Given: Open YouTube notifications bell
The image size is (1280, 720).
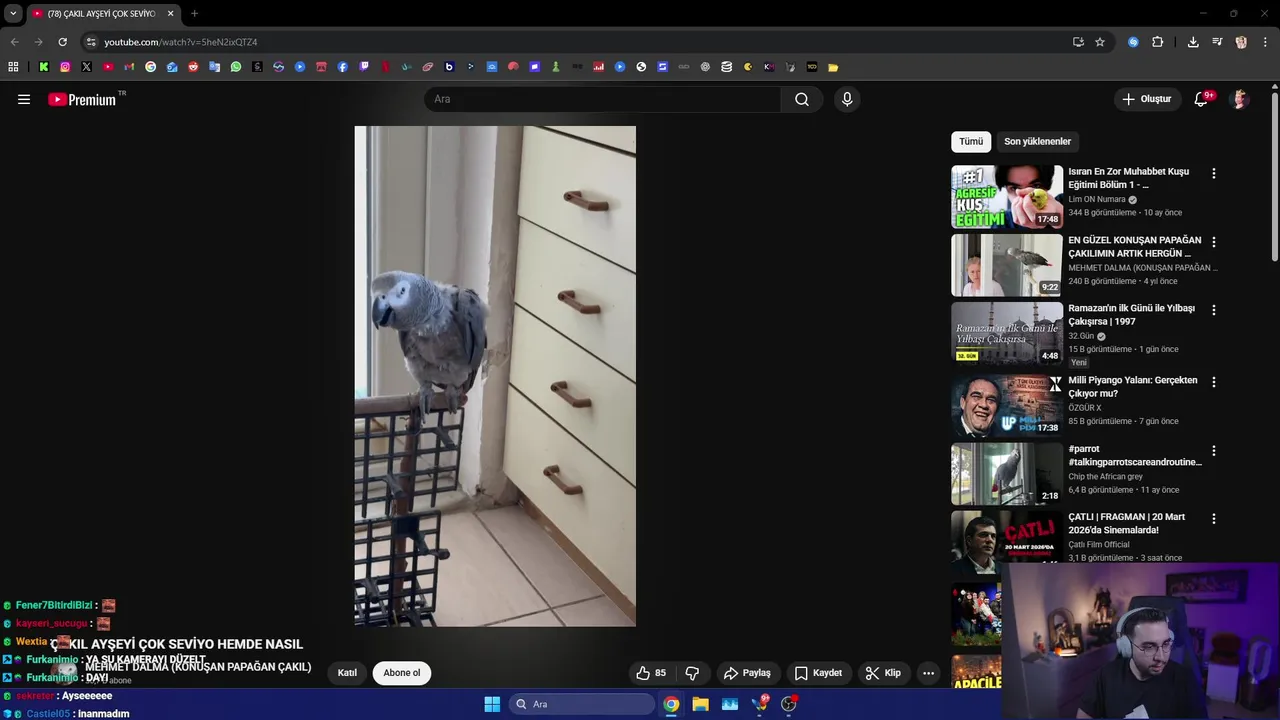Looking at the screenshot, I should click(x=1202, y=99).
